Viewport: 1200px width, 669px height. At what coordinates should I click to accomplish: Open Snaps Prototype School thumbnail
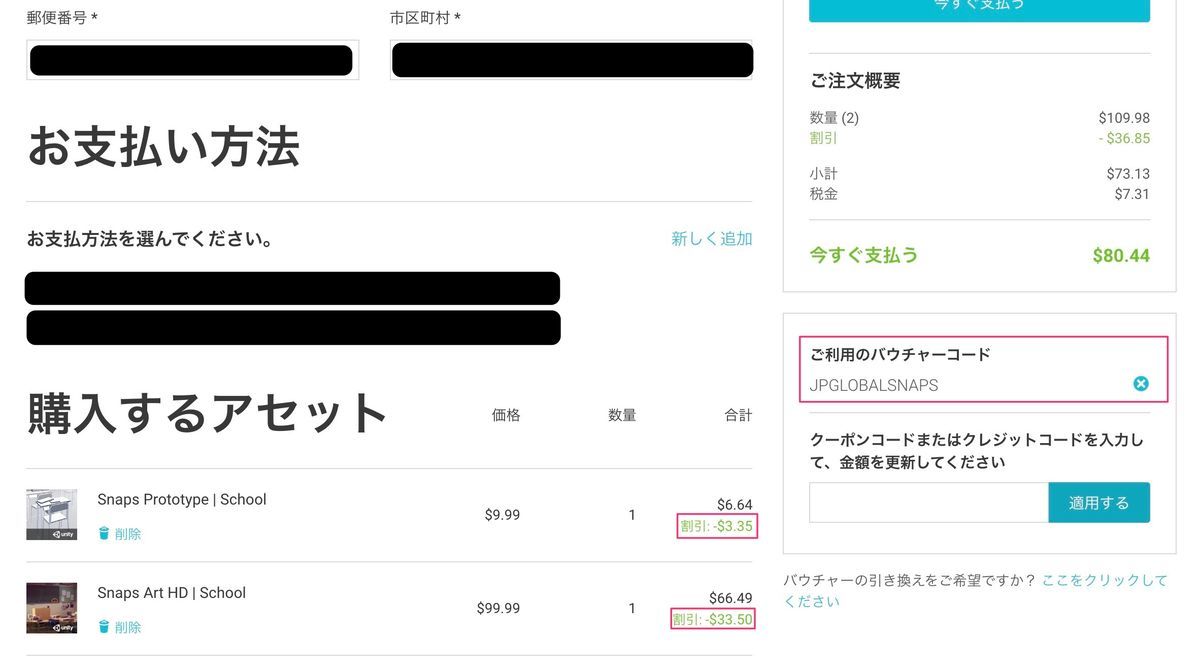(x=52, y=515)
